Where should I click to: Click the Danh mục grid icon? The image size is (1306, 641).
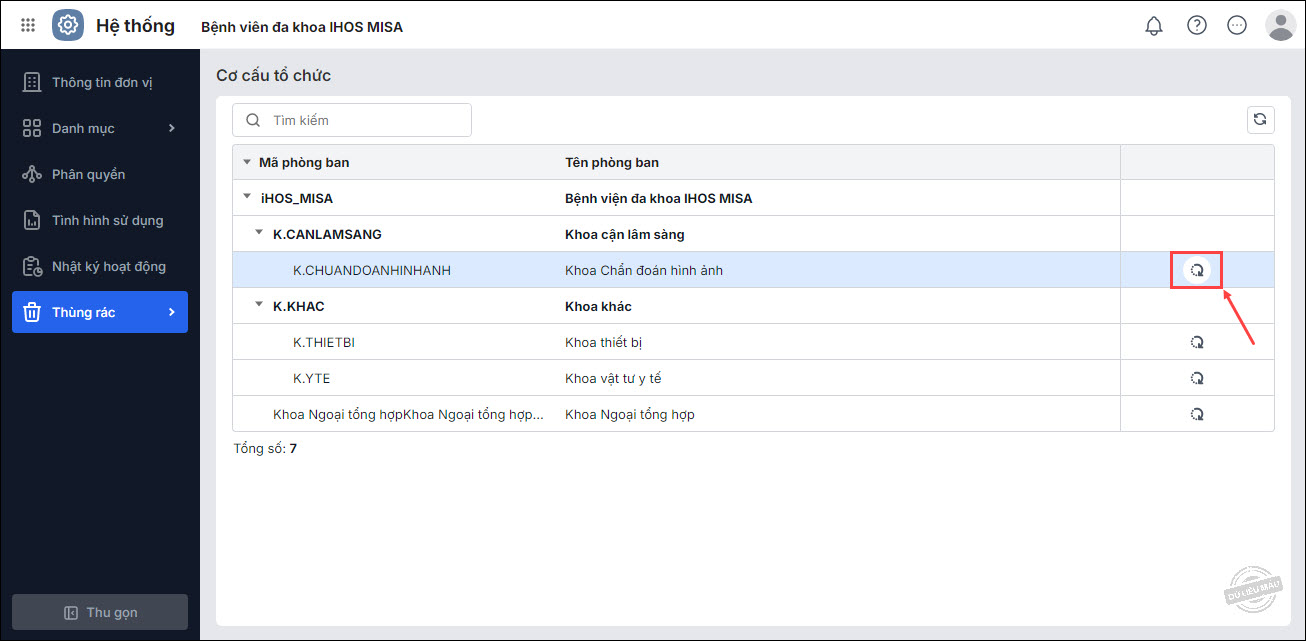click(32, 128)
